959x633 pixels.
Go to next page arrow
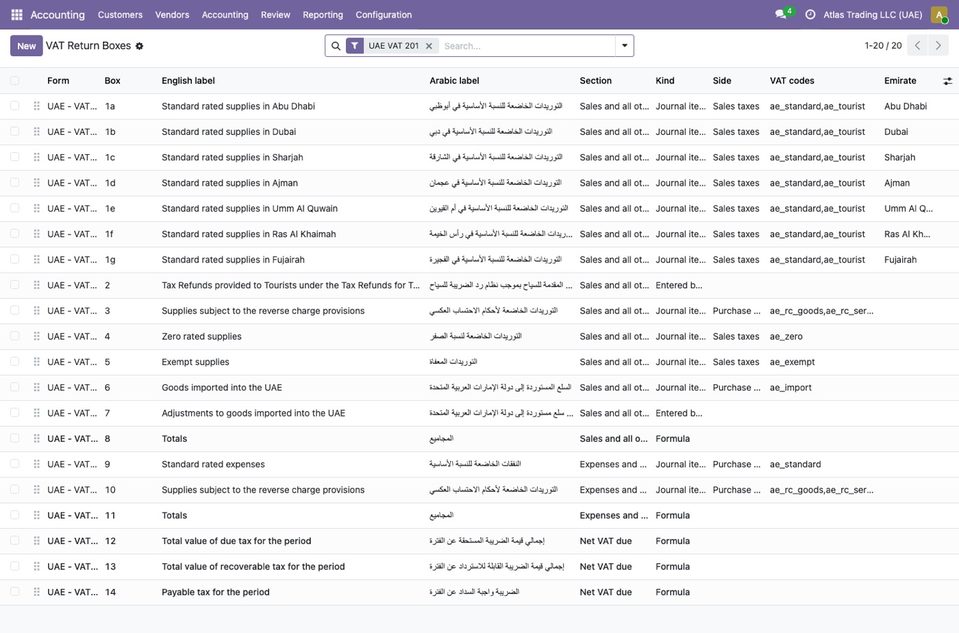tap(938, 45)
